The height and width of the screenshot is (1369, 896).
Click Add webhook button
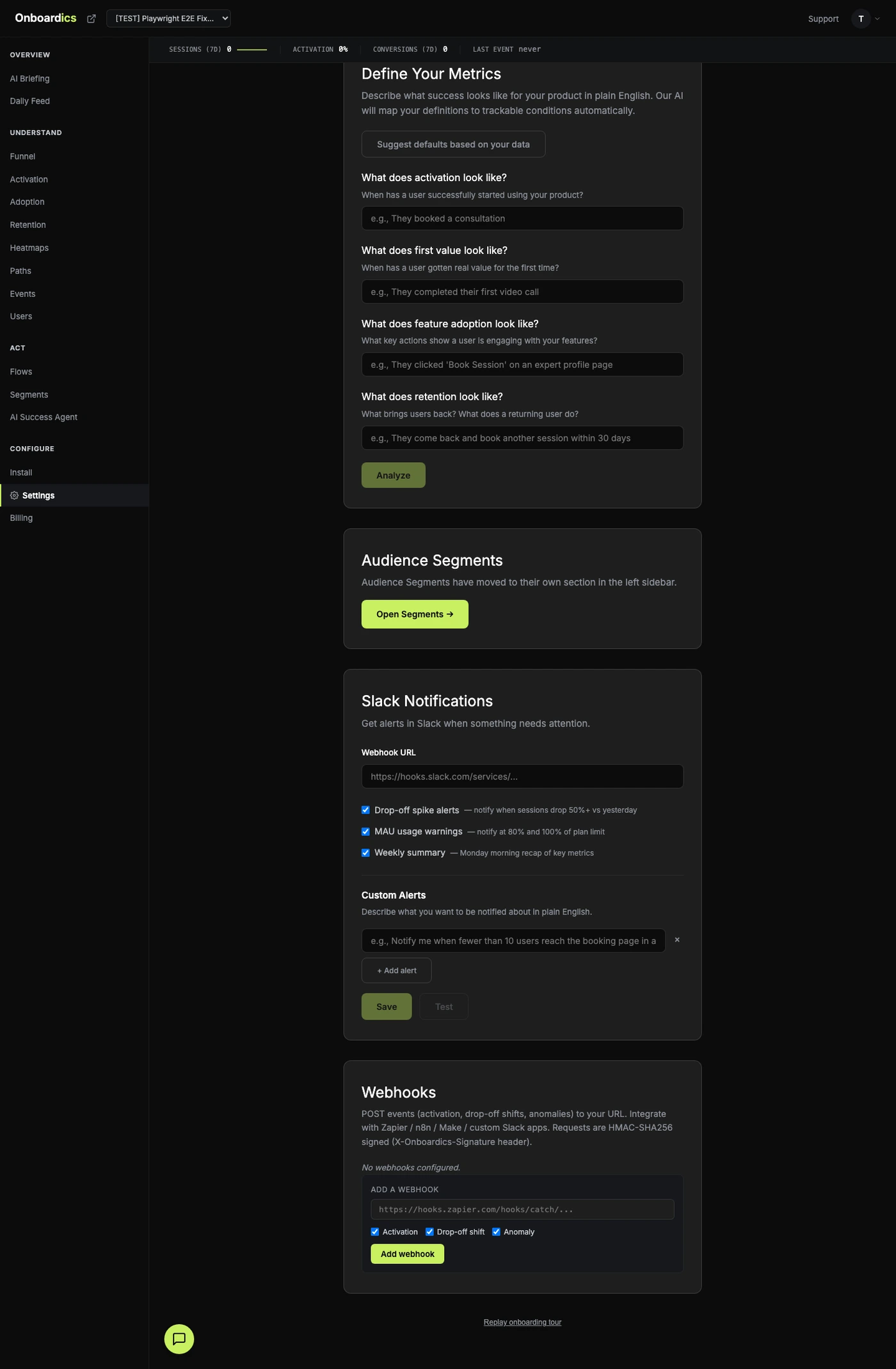[407, 1254]
